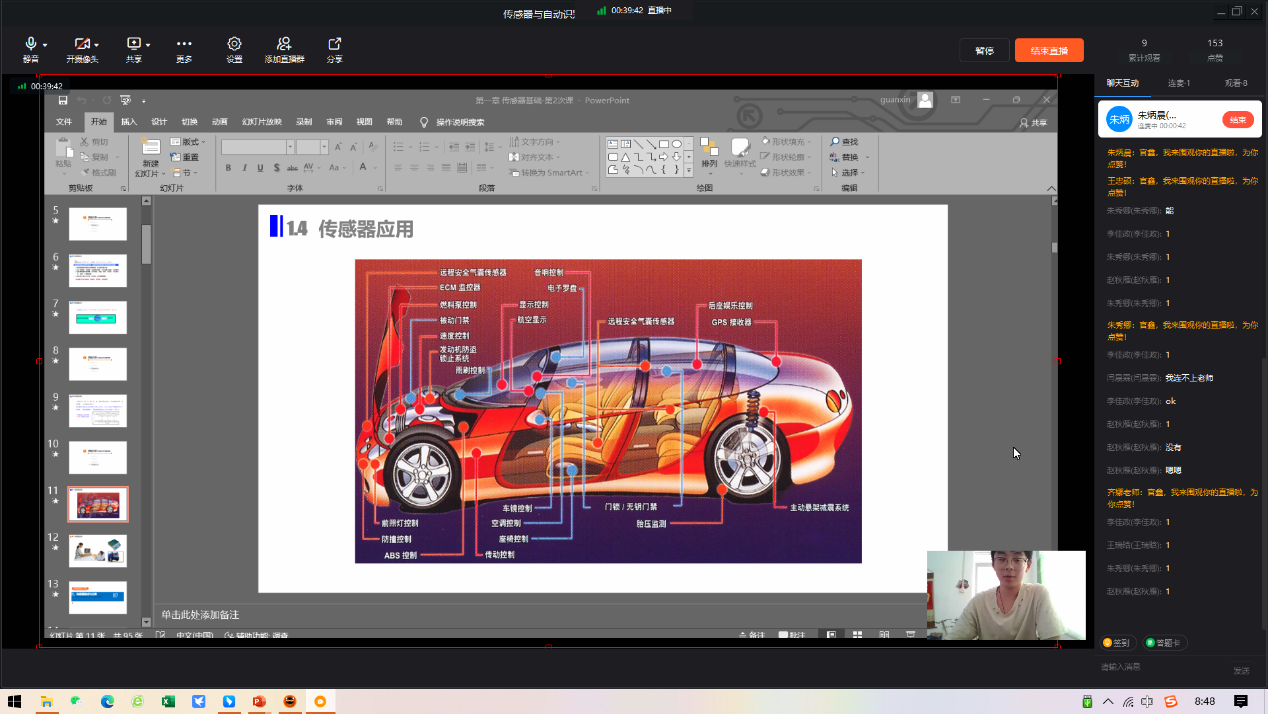
Task: Open the sign-in (签到) feature
Action: pyautogui.click(x=1116, y=643)
